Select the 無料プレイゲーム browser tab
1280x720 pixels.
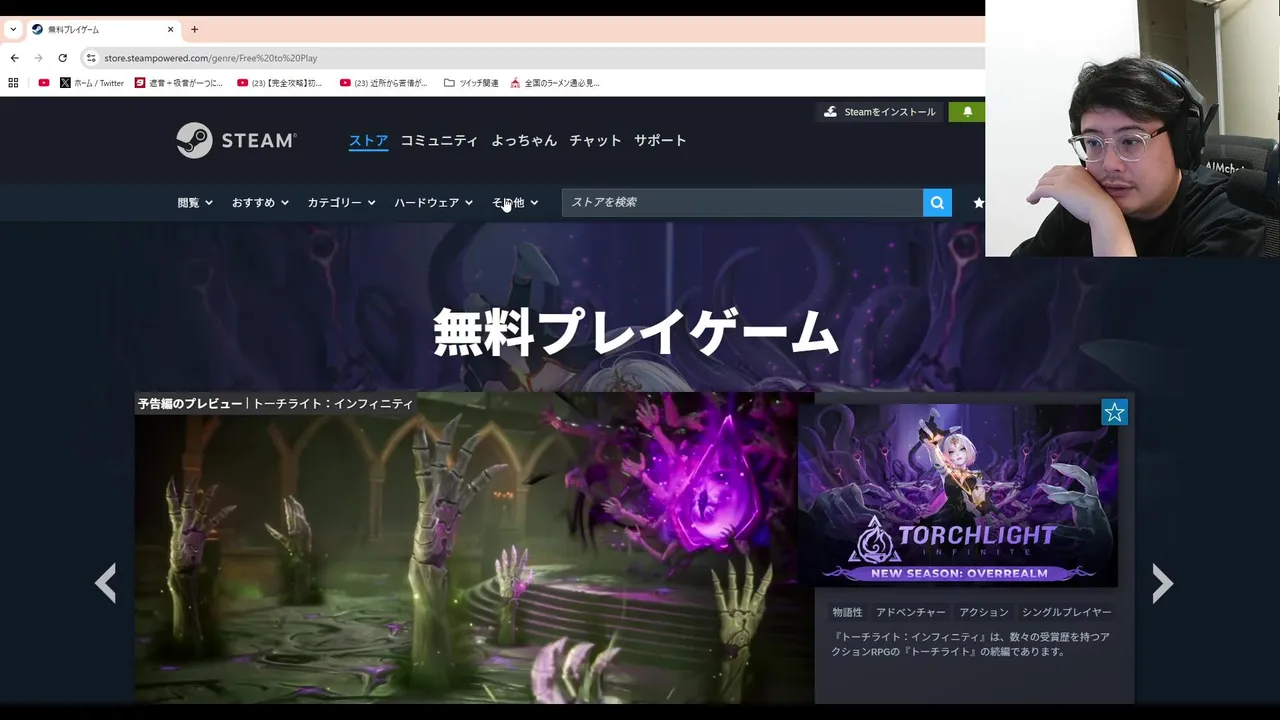pos(102,29)
